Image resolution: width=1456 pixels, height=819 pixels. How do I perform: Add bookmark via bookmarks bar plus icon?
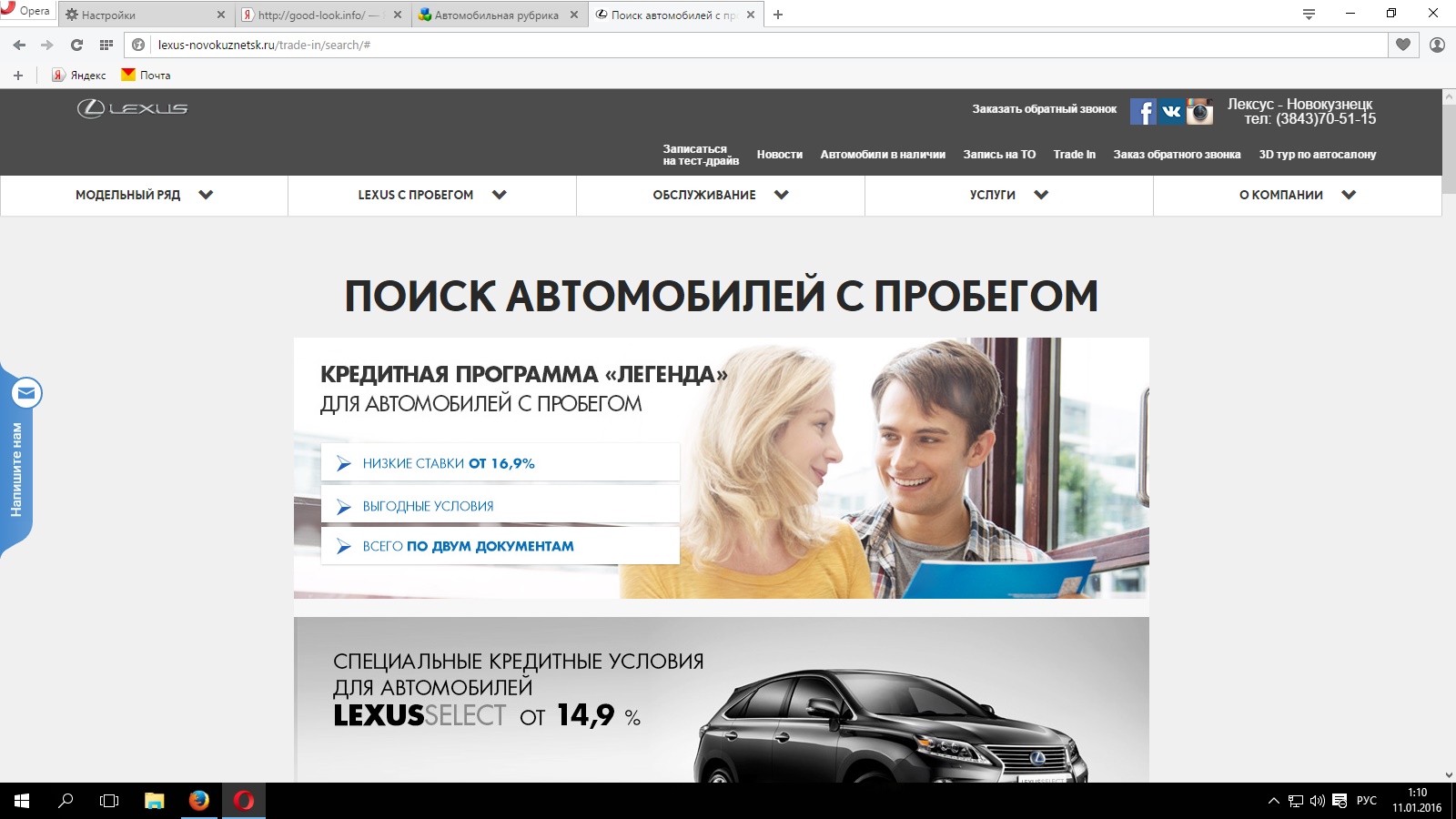pyautogui.click(x=18, y=76)
